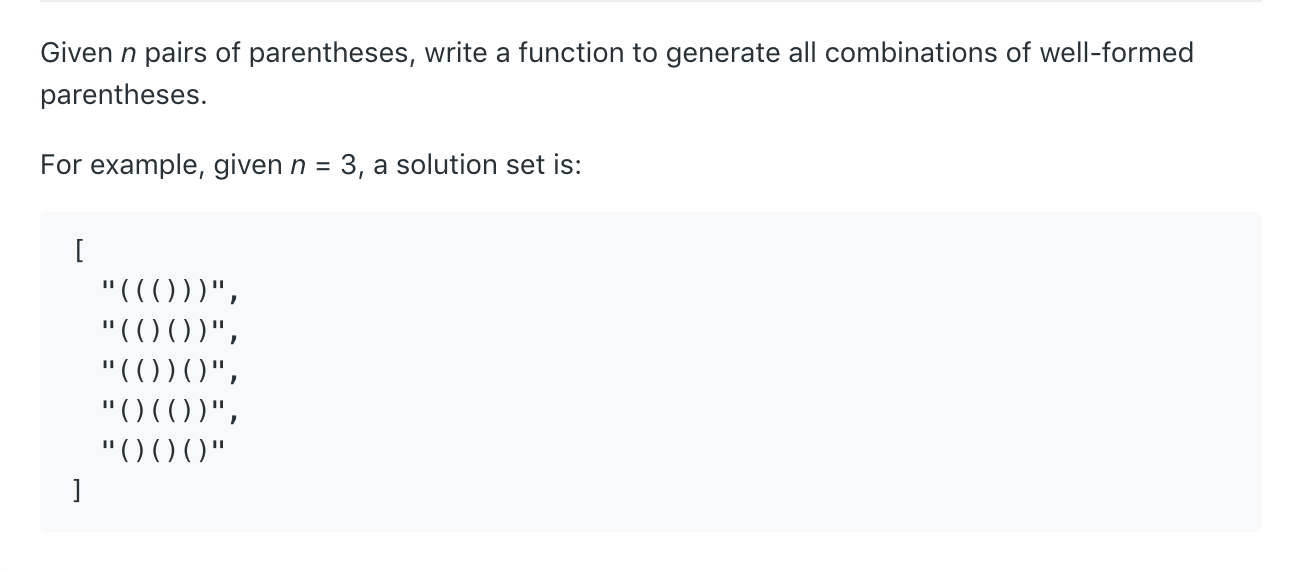Click the closing square bracket in code block

pos(77,490)
